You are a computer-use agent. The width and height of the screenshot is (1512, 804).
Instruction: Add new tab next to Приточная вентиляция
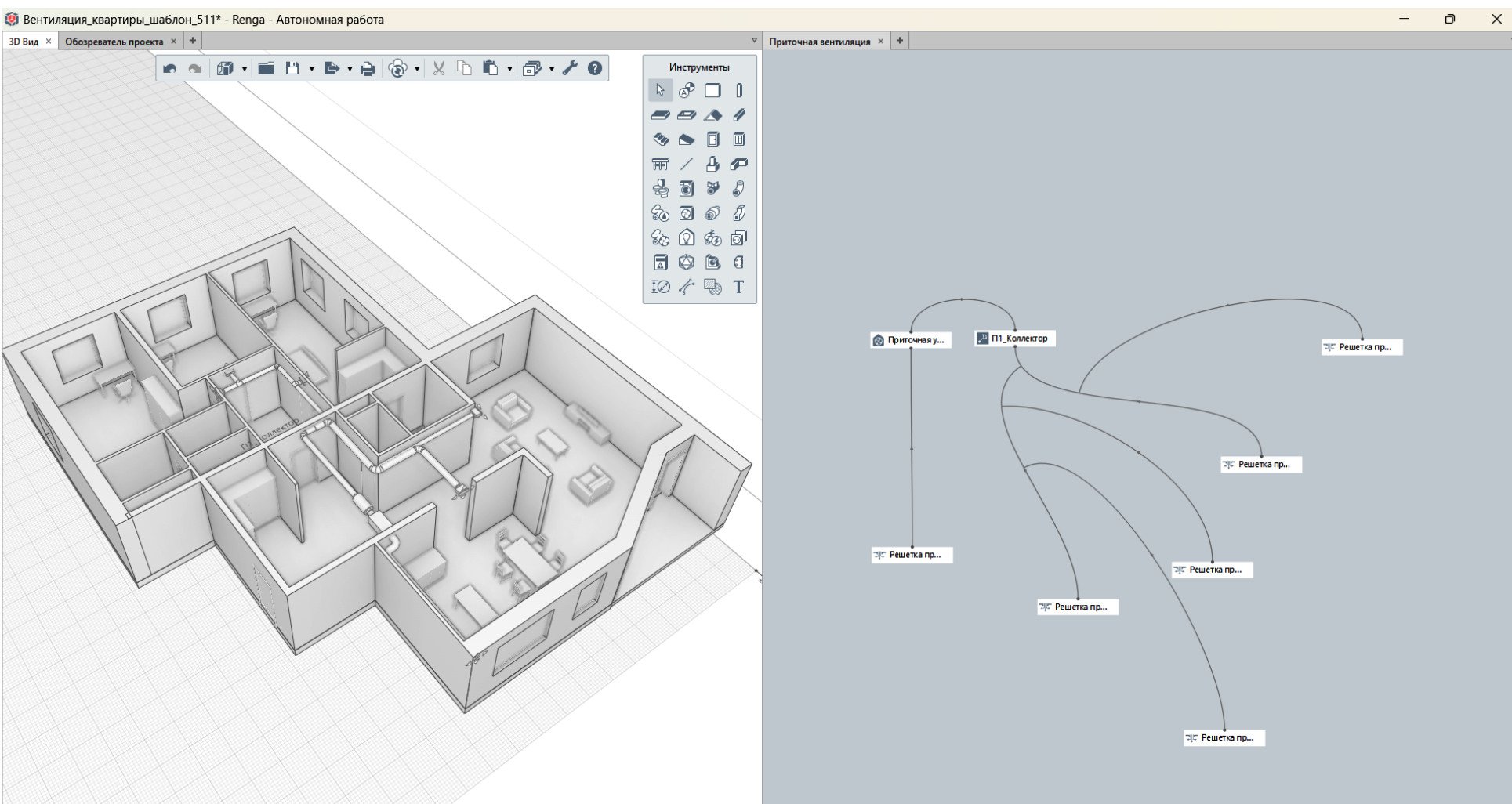pos(900,41)
